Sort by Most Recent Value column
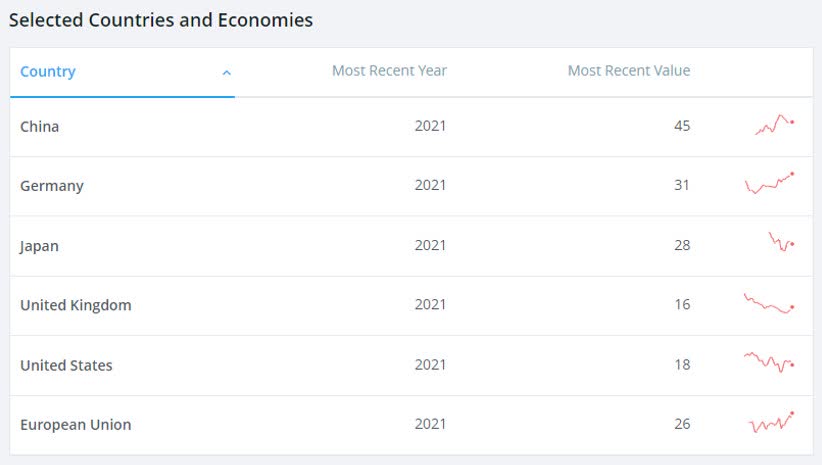This screenshot has width=822, height=465. [x=629, y=70]
